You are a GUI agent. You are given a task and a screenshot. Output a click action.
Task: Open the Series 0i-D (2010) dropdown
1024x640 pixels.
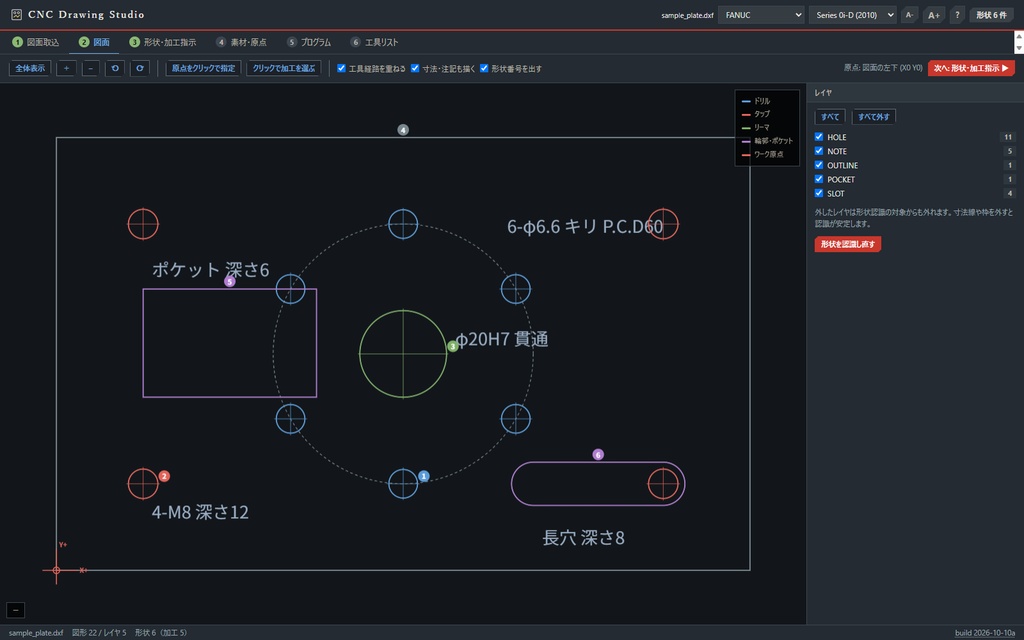click(852, 15)
